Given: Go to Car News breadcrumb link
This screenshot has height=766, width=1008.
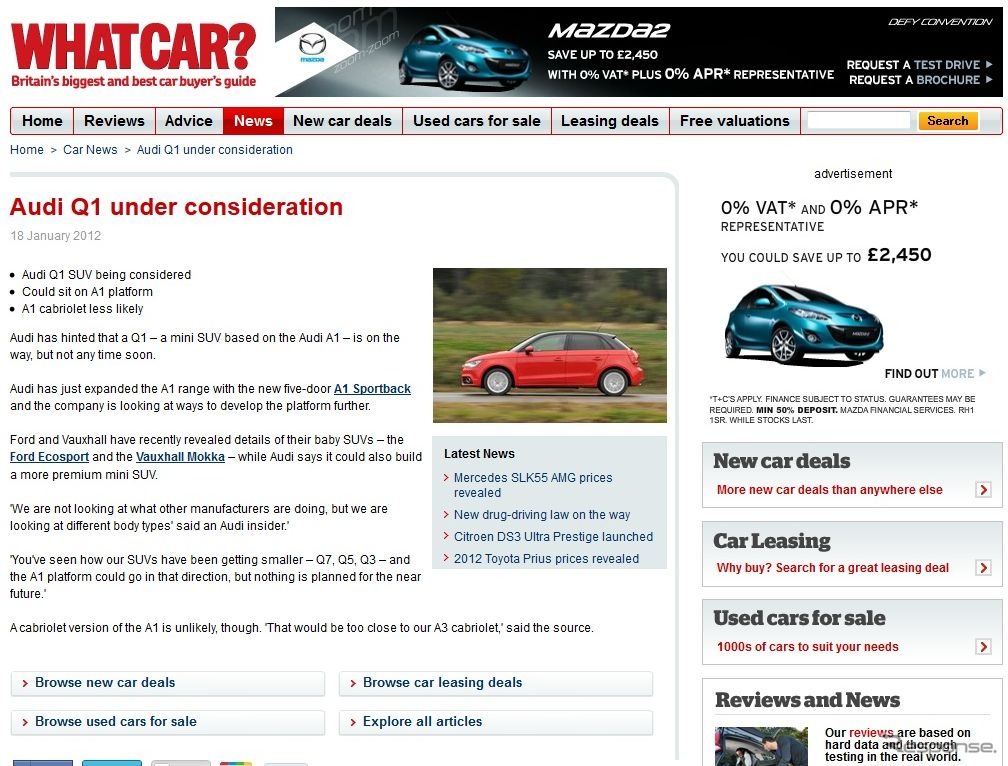Looking at the screenshot, I should pyautogui.click(x=90, y=150).
